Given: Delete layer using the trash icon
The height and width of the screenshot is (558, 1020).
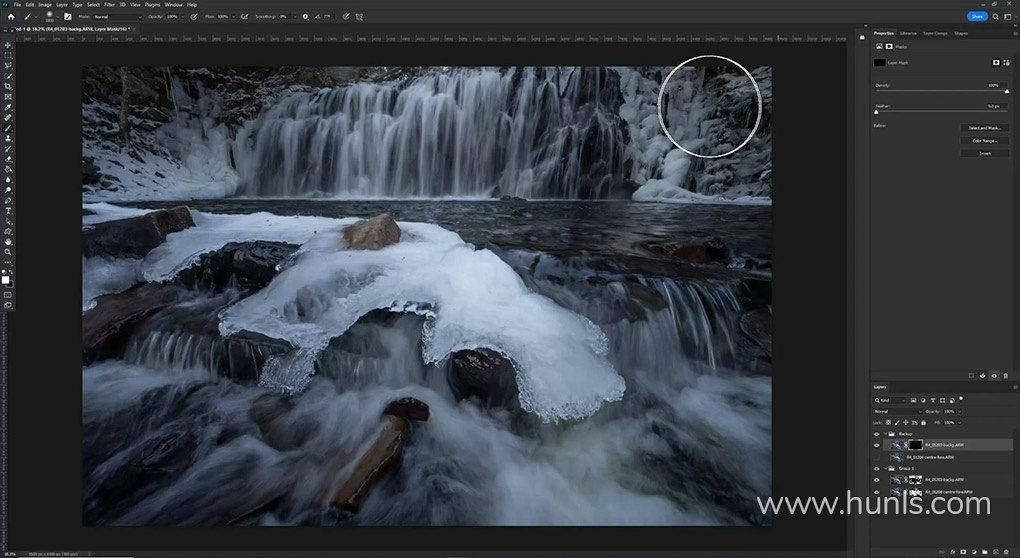Looking at the screenshot, I should (1007, 551).
